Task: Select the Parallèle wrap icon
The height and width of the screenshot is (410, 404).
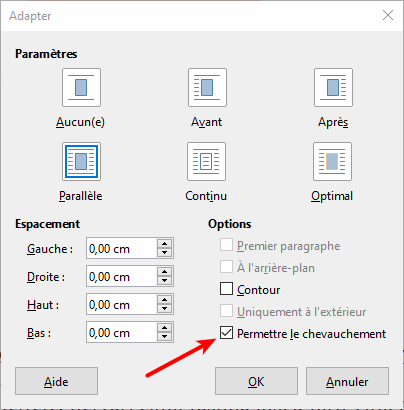Action: coord(81,162)
